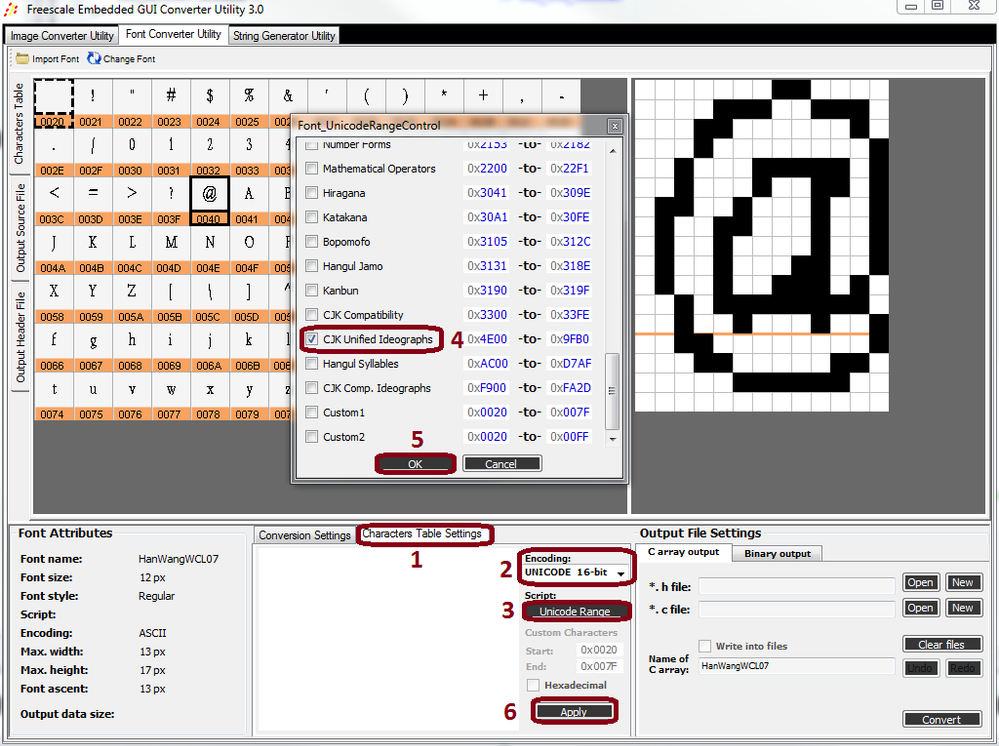999x746 pixels.
Task: Check the Hangul Jamo checkbox
Action: 312,266
